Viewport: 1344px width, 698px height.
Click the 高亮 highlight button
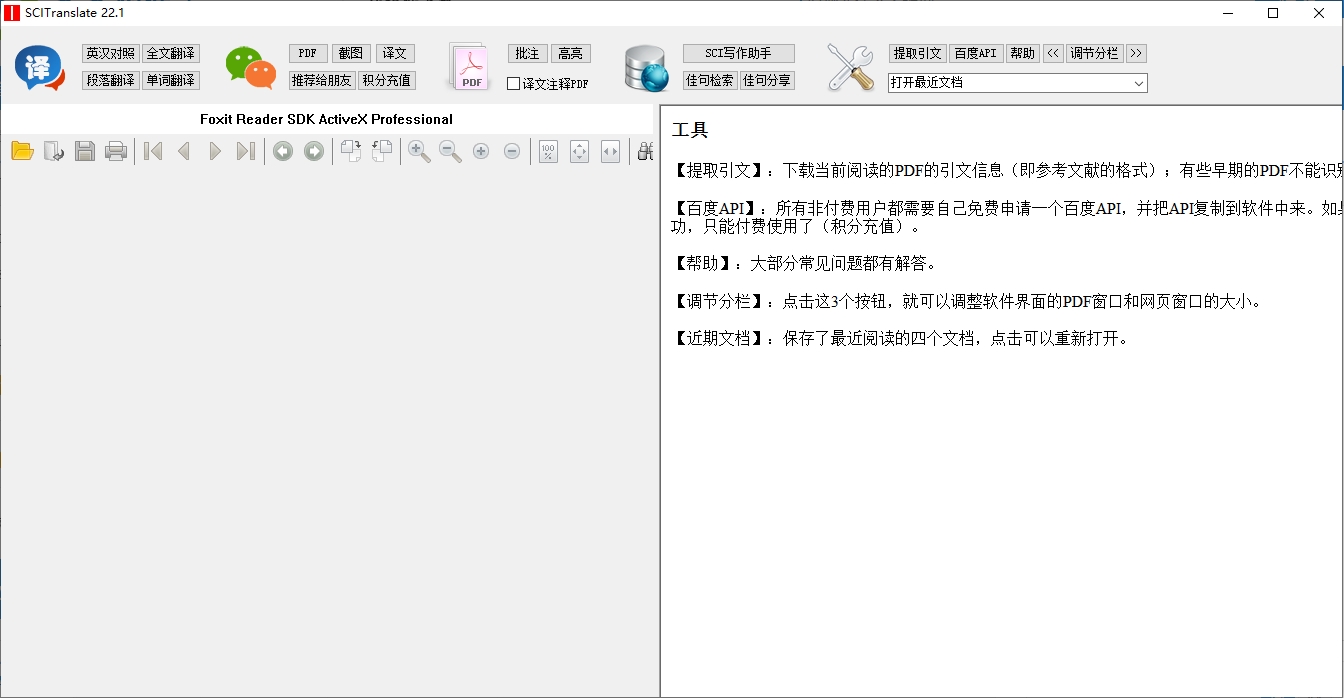570,53
